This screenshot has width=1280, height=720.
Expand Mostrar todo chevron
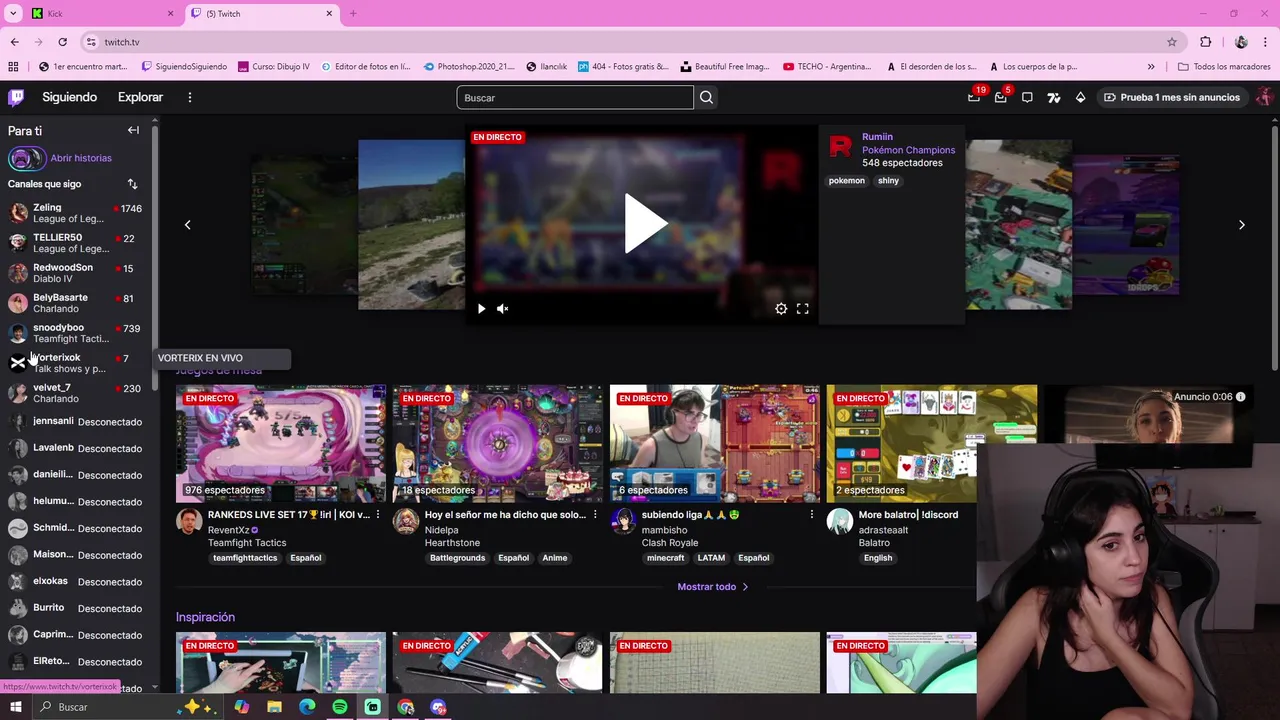pos(745,587)
